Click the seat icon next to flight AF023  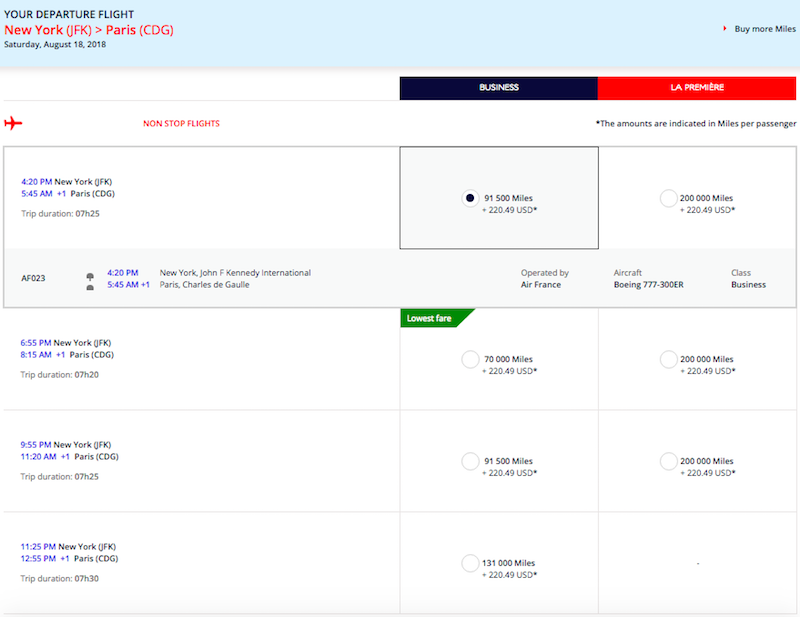(x=90, y=279)
